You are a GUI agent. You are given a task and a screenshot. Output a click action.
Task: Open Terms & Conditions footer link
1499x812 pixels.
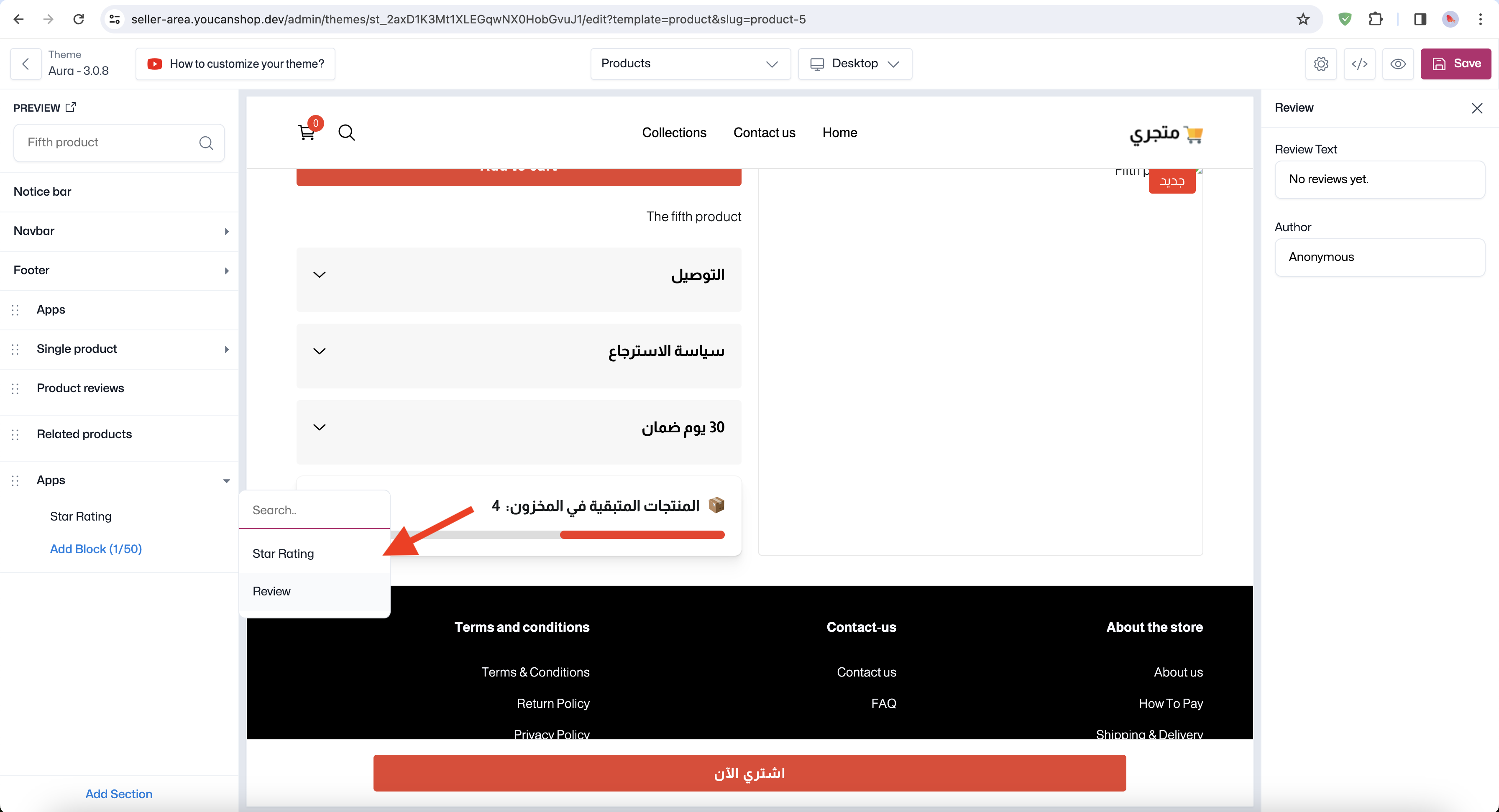click(535, 672)
